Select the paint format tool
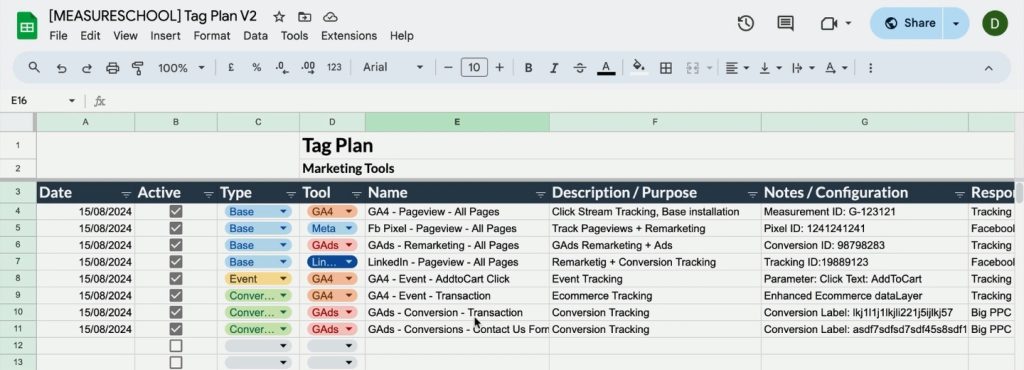 tap(138, 68)
